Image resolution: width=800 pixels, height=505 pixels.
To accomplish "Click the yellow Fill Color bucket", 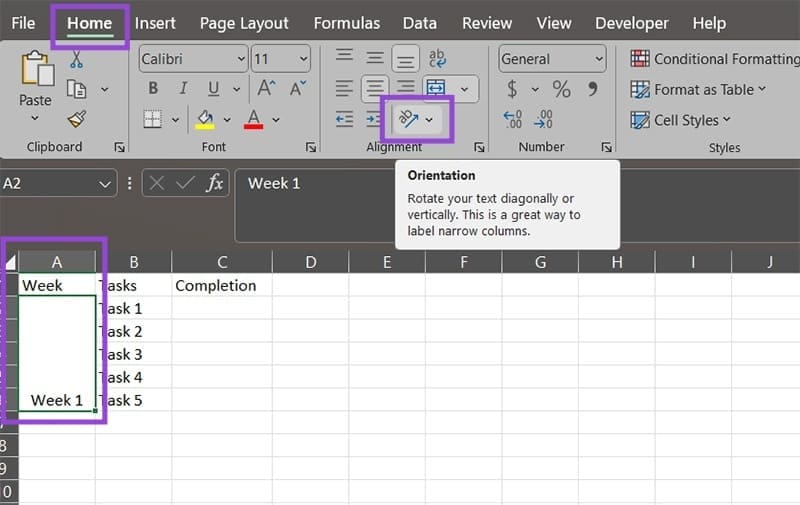I will tap(205, 120).
